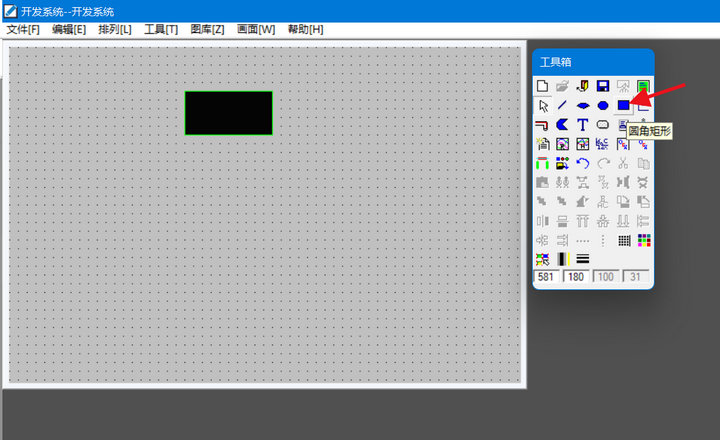Click the save floppy disk icon

[603, 86]
